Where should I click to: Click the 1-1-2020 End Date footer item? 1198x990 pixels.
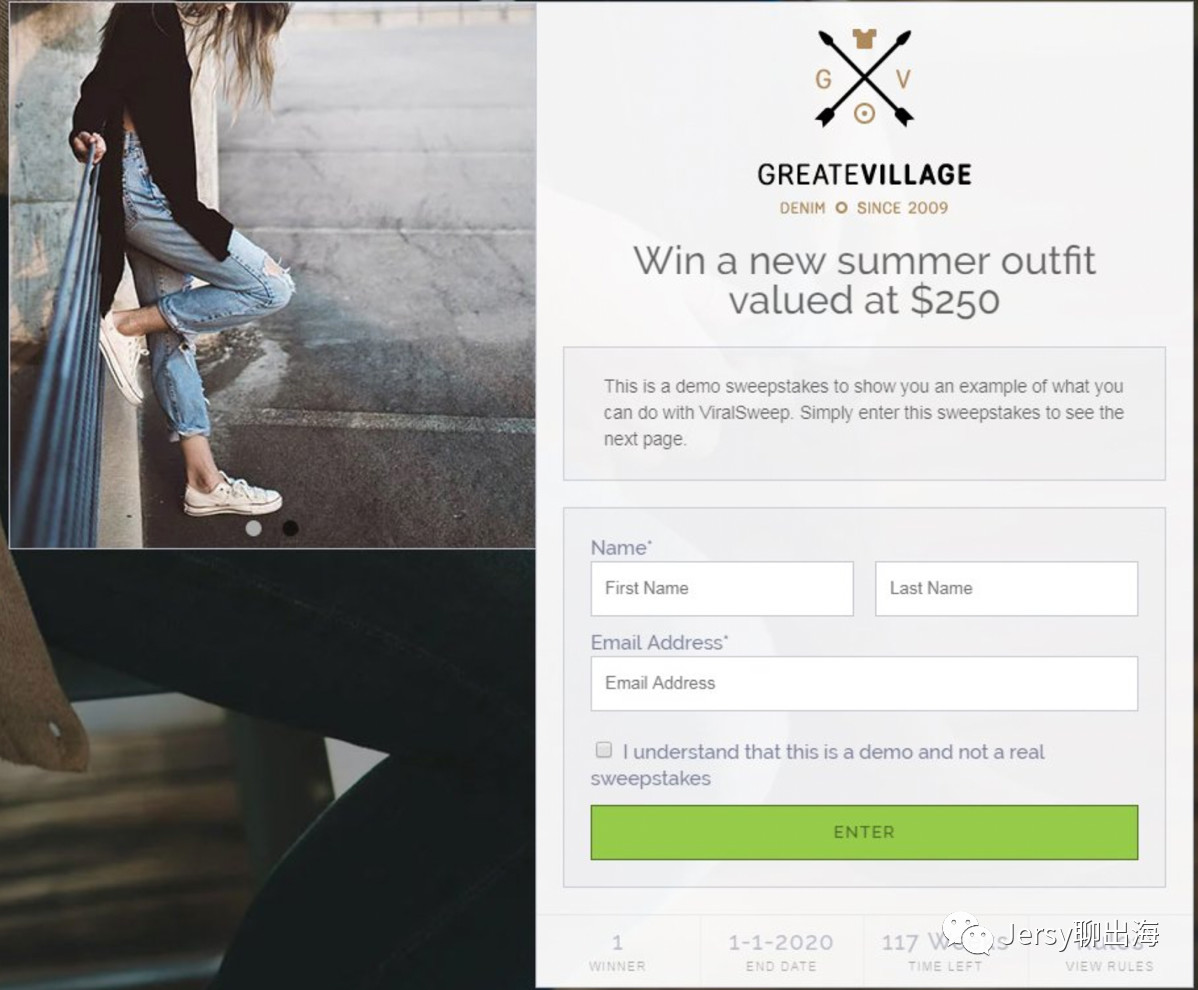pyautogui.click(x=781, y=953)
